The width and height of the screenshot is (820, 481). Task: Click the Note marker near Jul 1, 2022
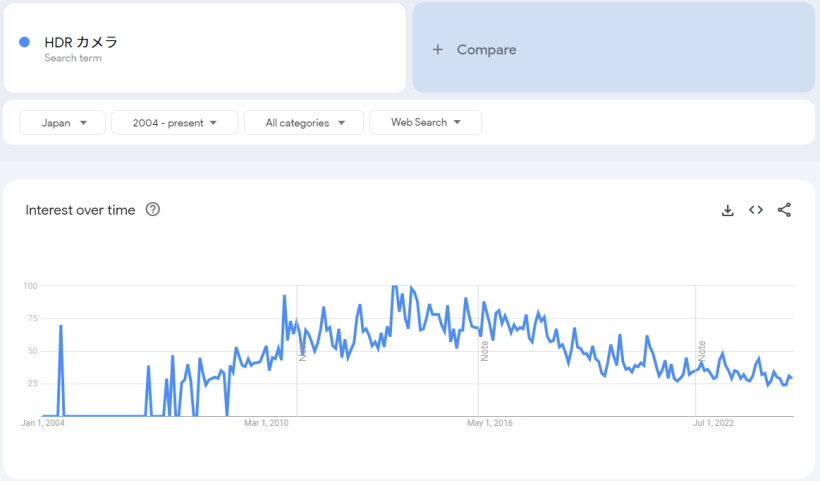click(702, 350)
